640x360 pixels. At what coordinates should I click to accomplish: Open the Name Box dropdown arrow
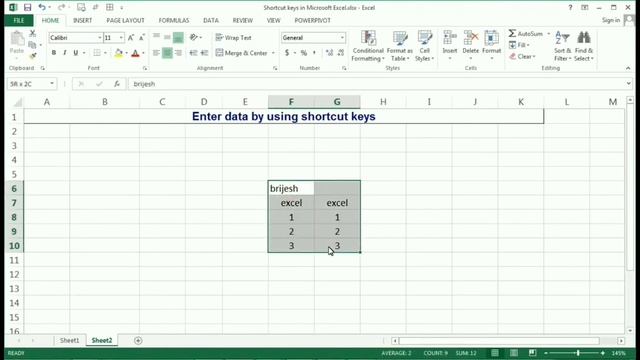52,84
